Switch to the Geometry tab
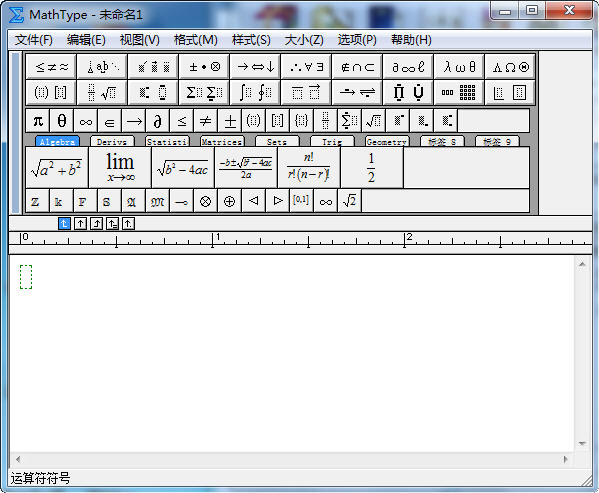Viewport: 599px width, 493px height. [387, 141]
